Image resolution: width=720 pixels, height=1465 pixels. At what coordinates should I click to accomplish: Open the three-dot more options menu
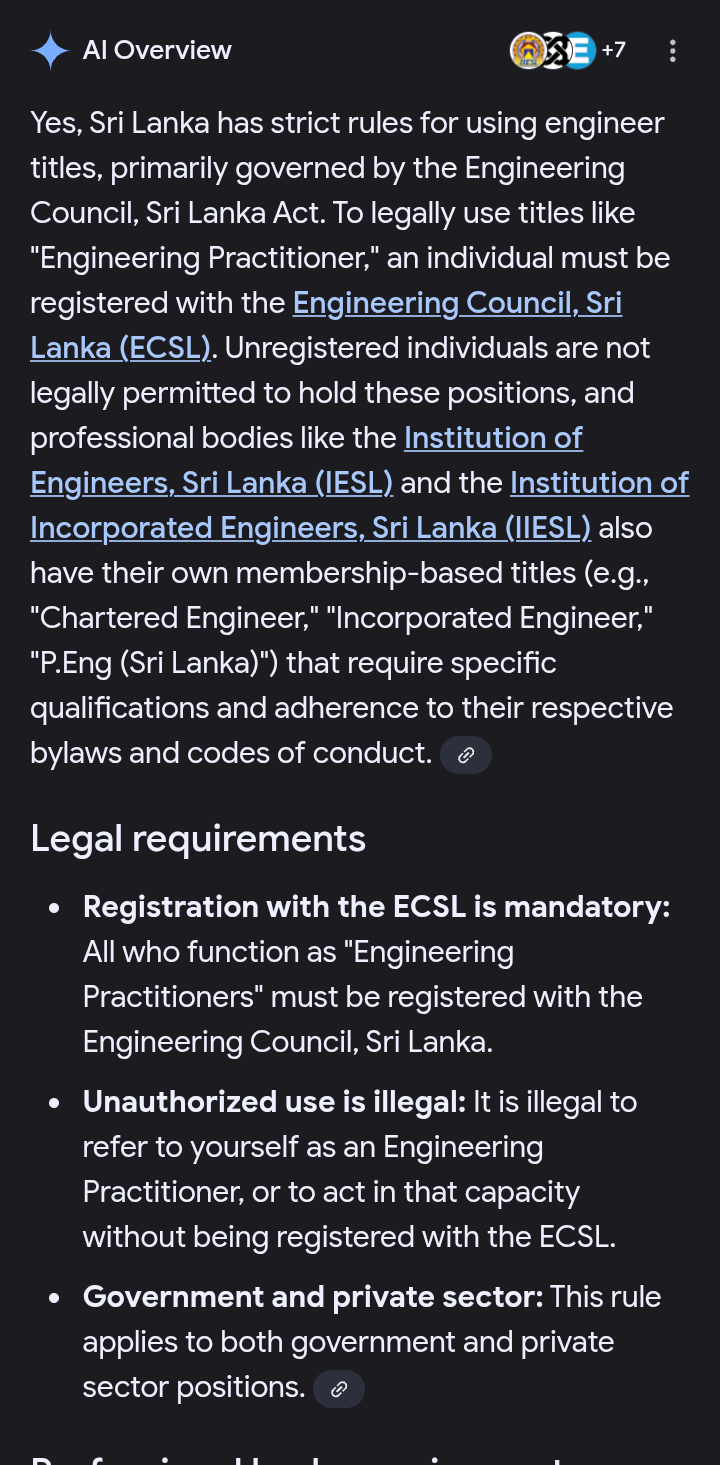pos(673,51)
